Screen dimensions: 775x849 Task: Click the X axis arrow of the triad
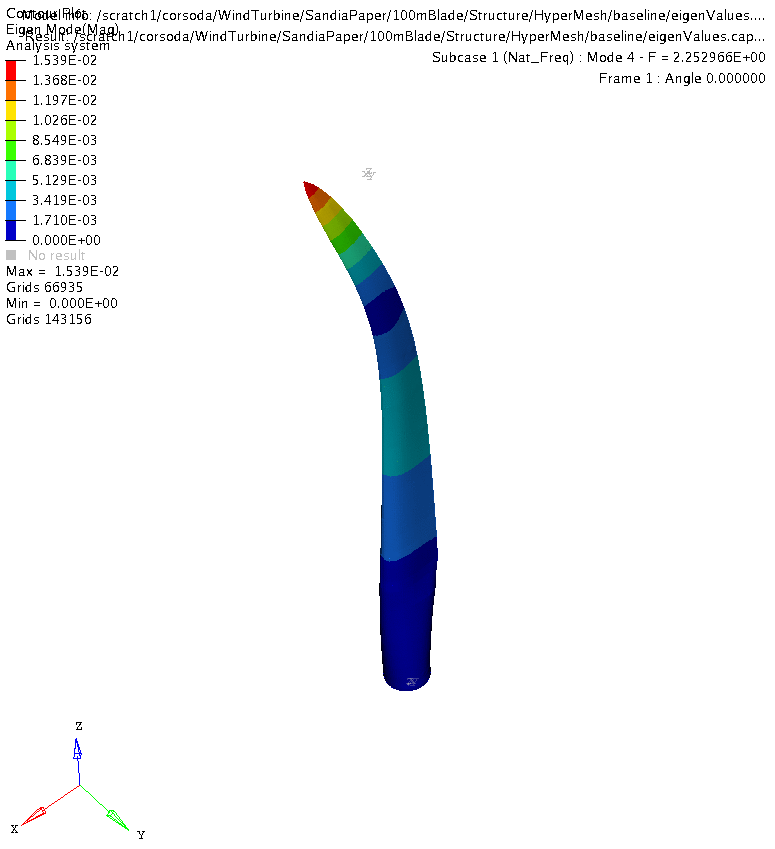tap(34, 815)
